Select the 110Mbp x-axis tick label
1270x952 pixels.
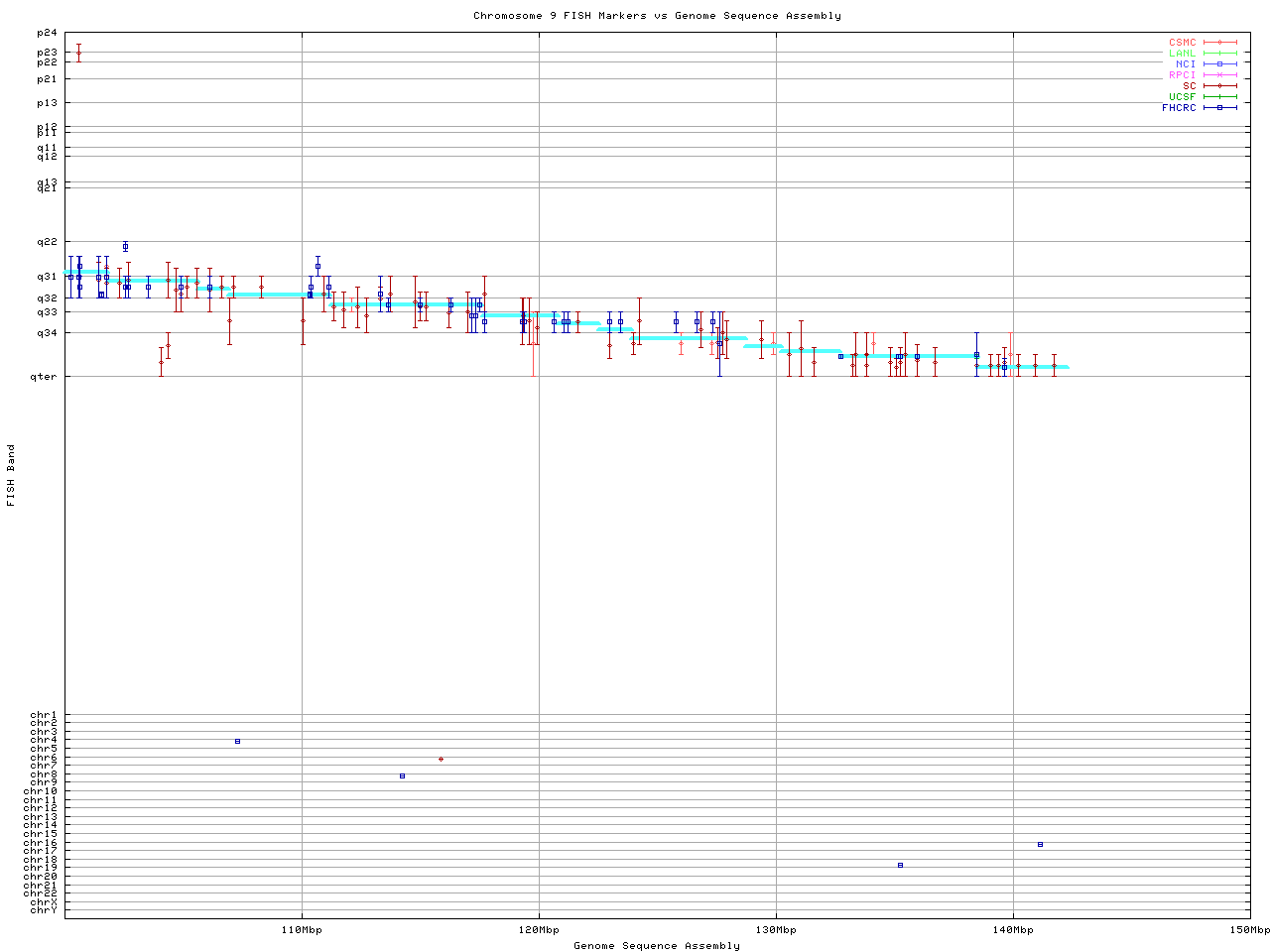[302, 930]
